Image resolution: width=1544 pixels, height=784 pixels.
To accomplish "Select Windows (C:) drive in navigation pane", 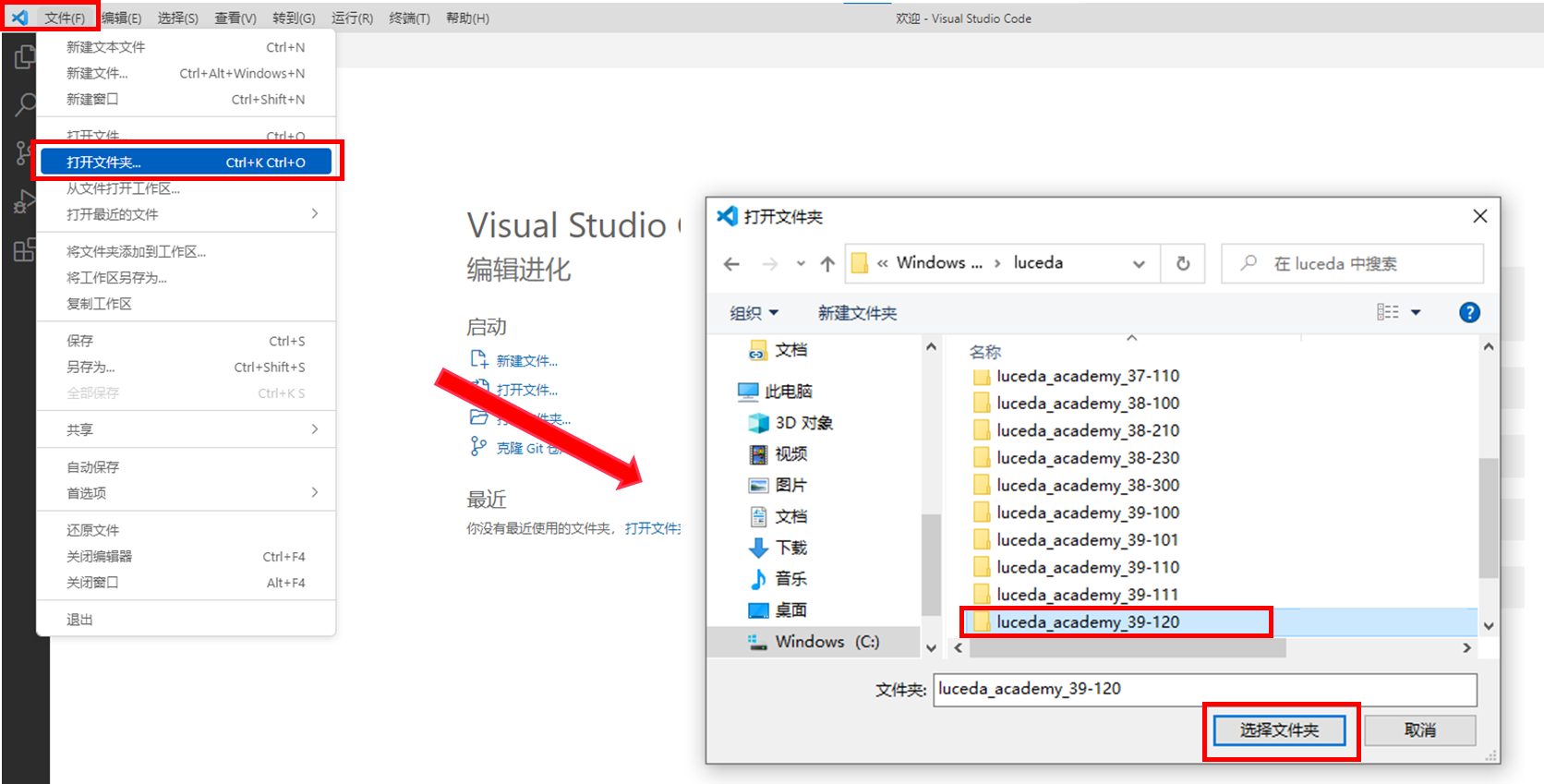I will click(x=814, y=642).
